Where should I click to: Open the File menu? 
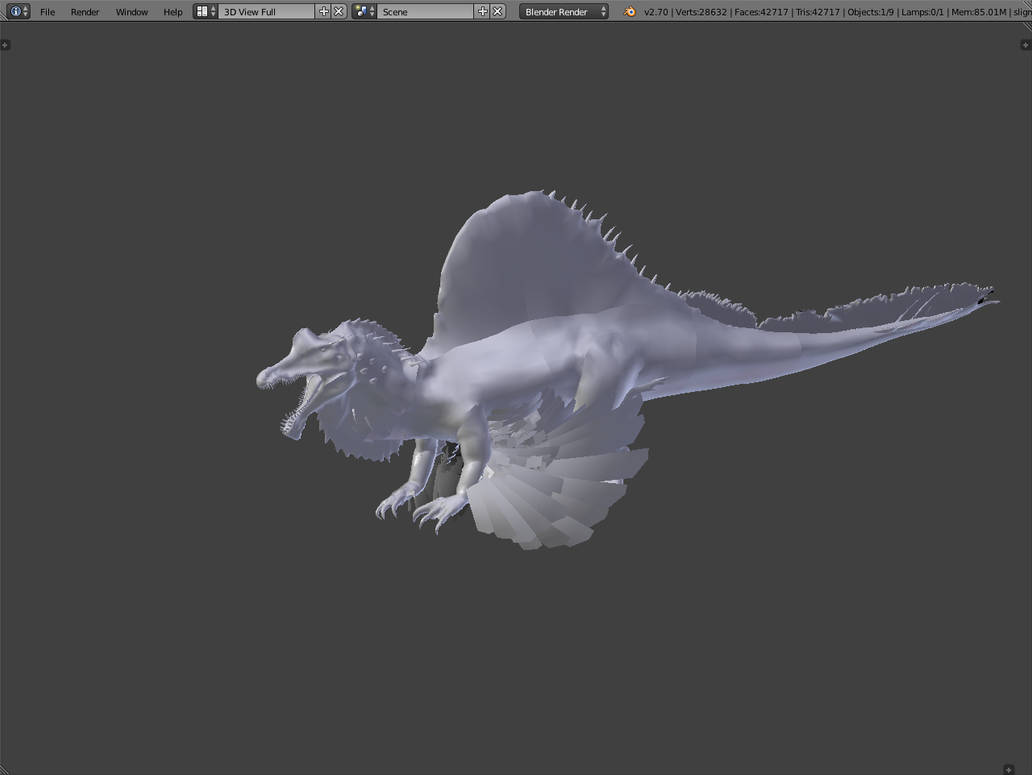click(x=47, y=12)
